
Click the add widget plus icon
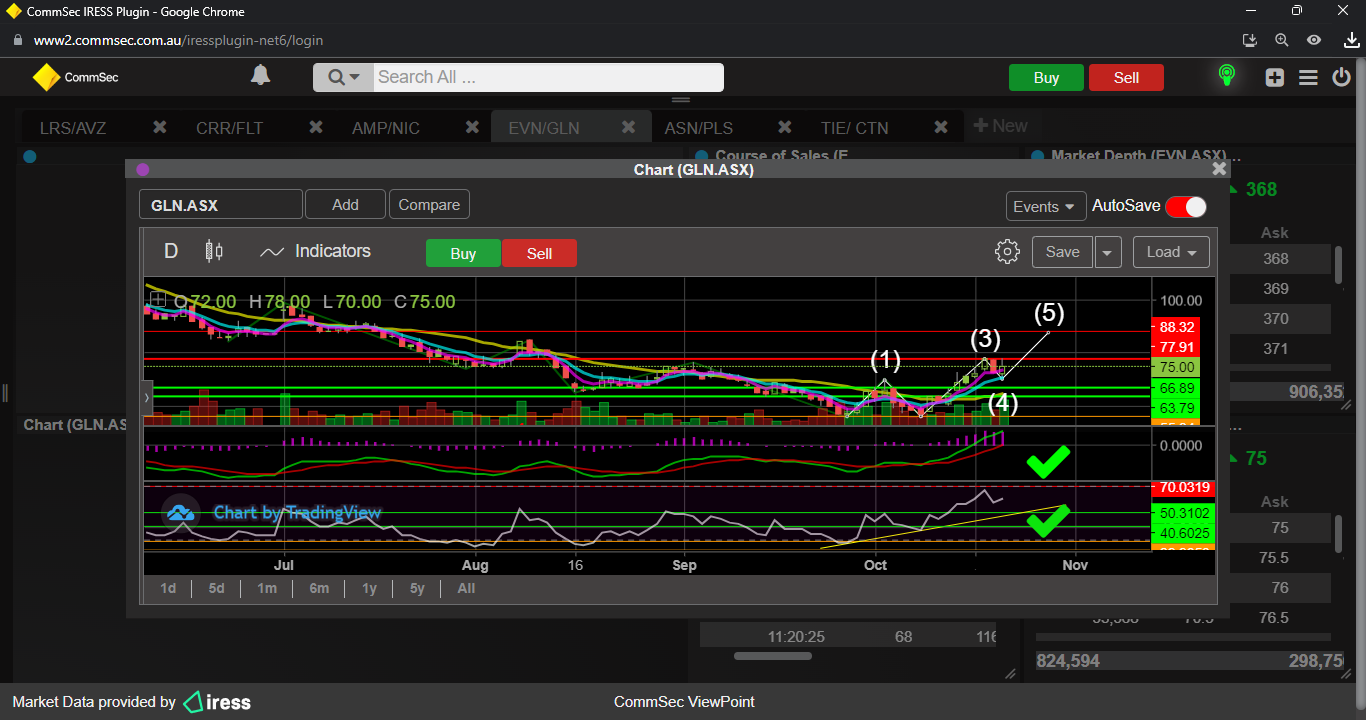(x=1274, y=78)
